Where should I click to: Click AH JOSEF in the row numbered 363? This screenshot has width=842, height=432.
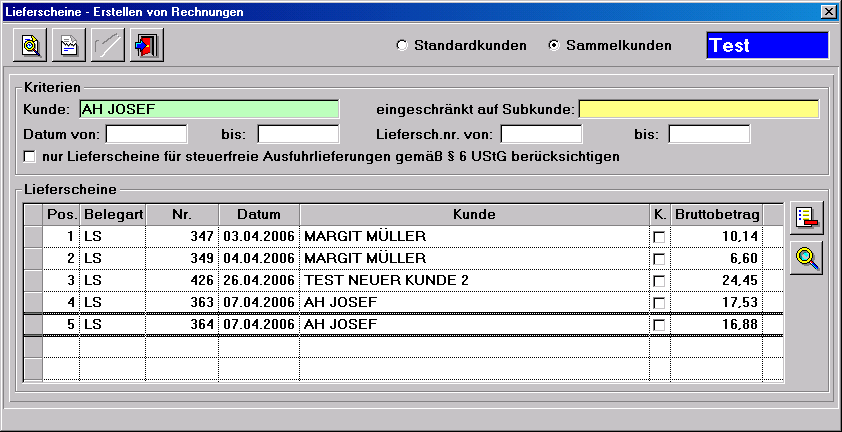point(474,303)
